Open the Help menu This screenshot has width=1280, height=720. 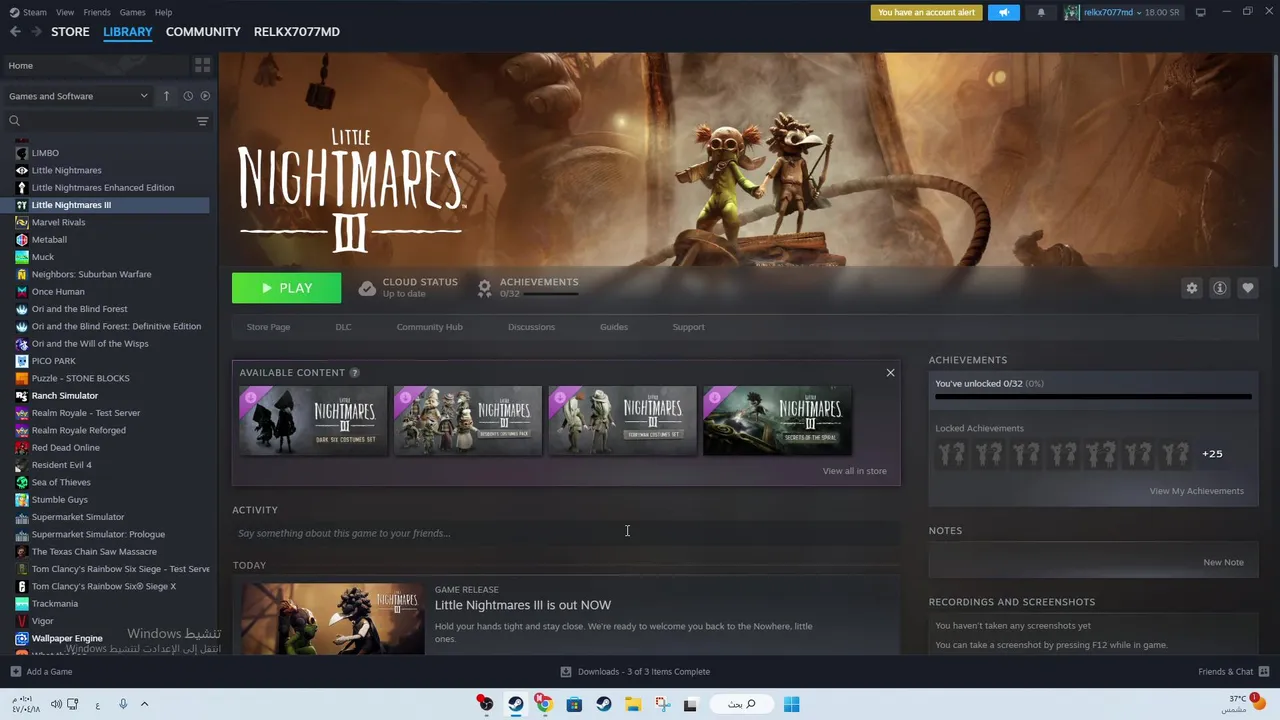tap(163, 12)
